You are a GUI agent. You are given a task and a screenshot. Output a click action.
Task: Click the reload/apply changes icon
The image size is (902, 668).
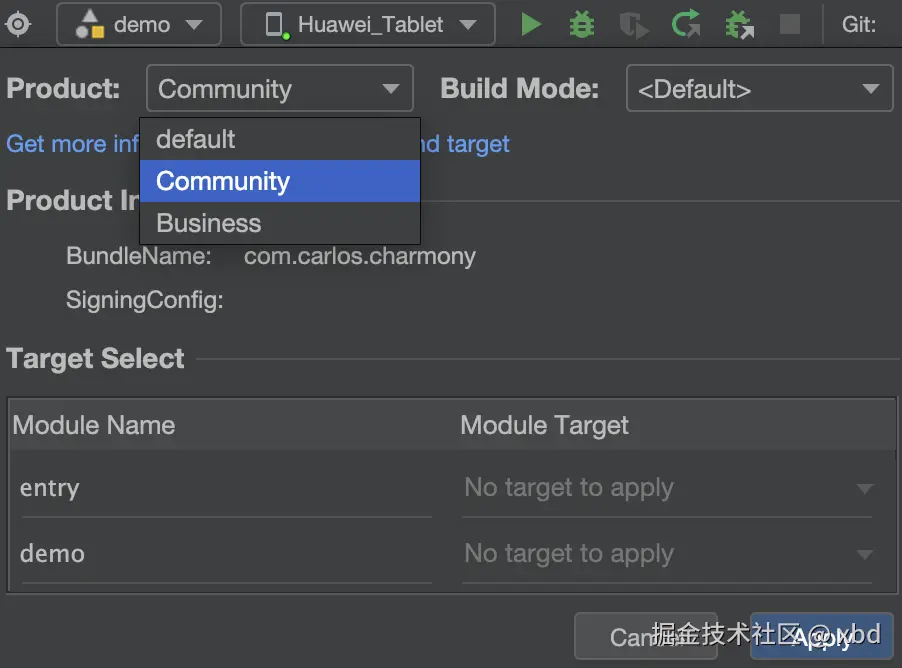(x=686, y=24)
